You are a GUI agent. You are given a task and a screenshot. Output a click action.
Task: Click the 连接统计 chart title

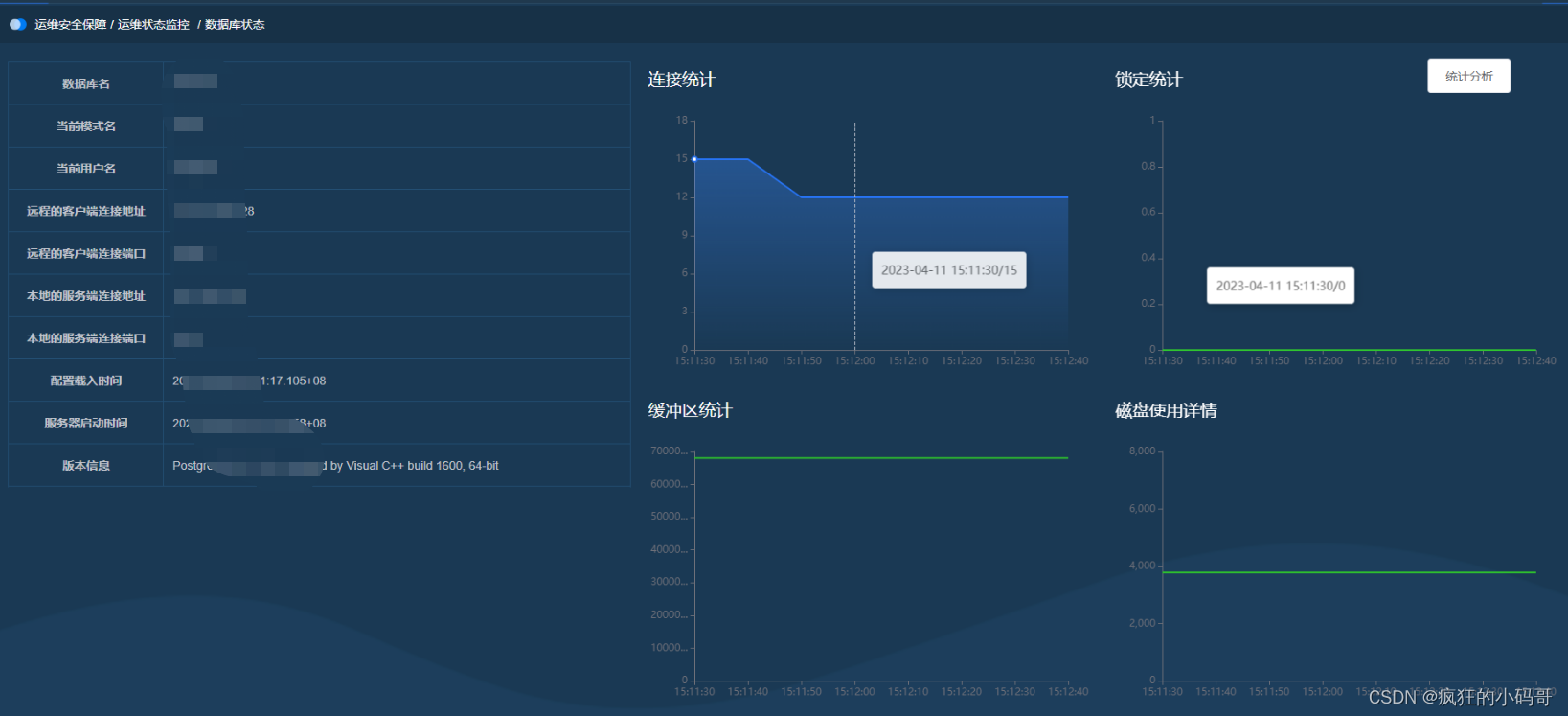[x=681, y=80]
